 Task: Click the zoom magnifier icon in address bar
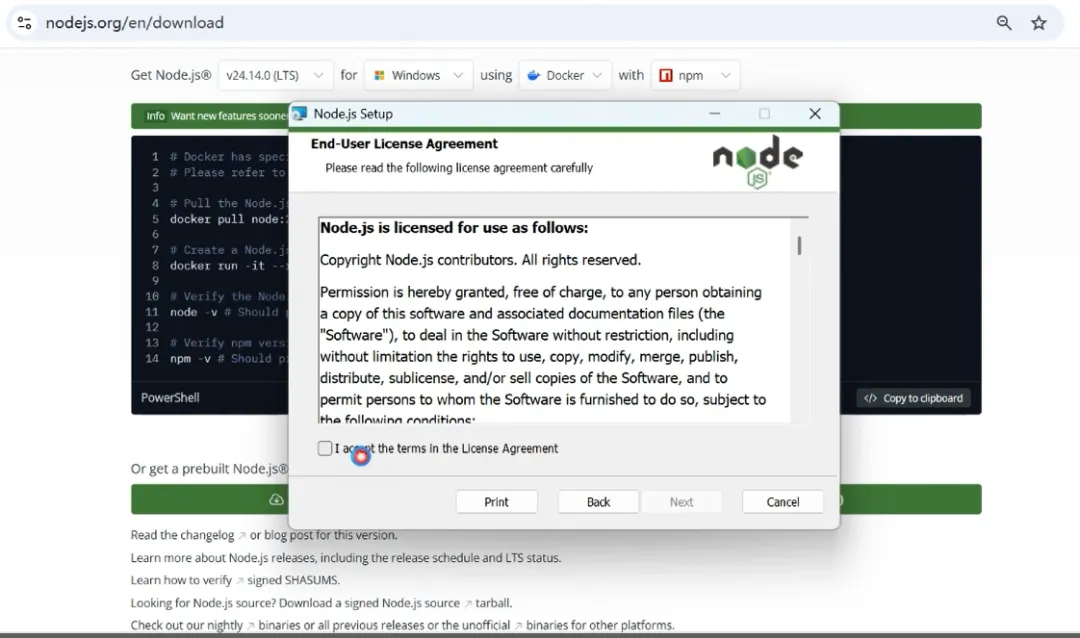tap(1004, 23)
